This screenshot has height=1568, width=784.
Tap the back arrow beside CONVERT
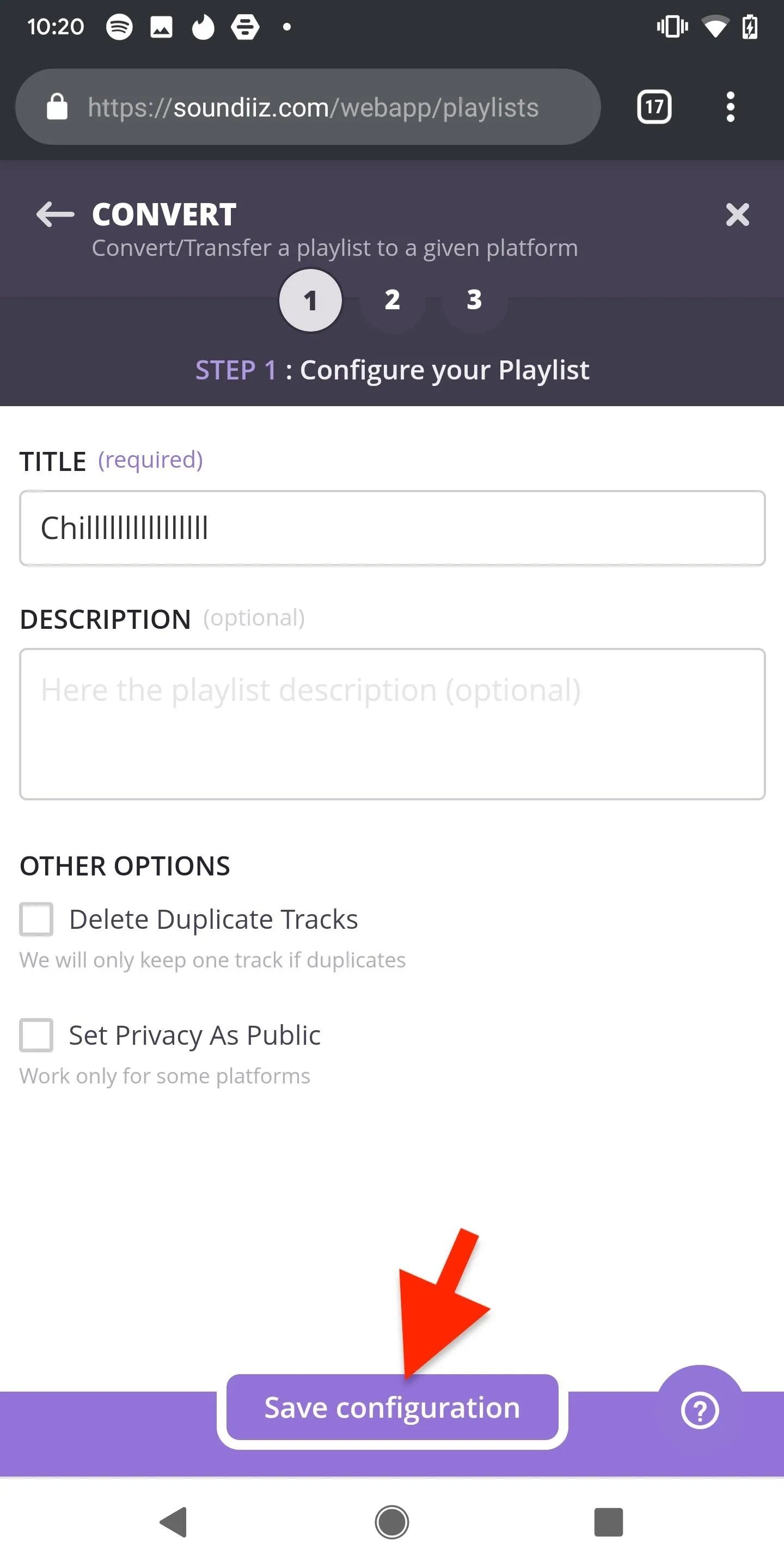tap(56, 215)
